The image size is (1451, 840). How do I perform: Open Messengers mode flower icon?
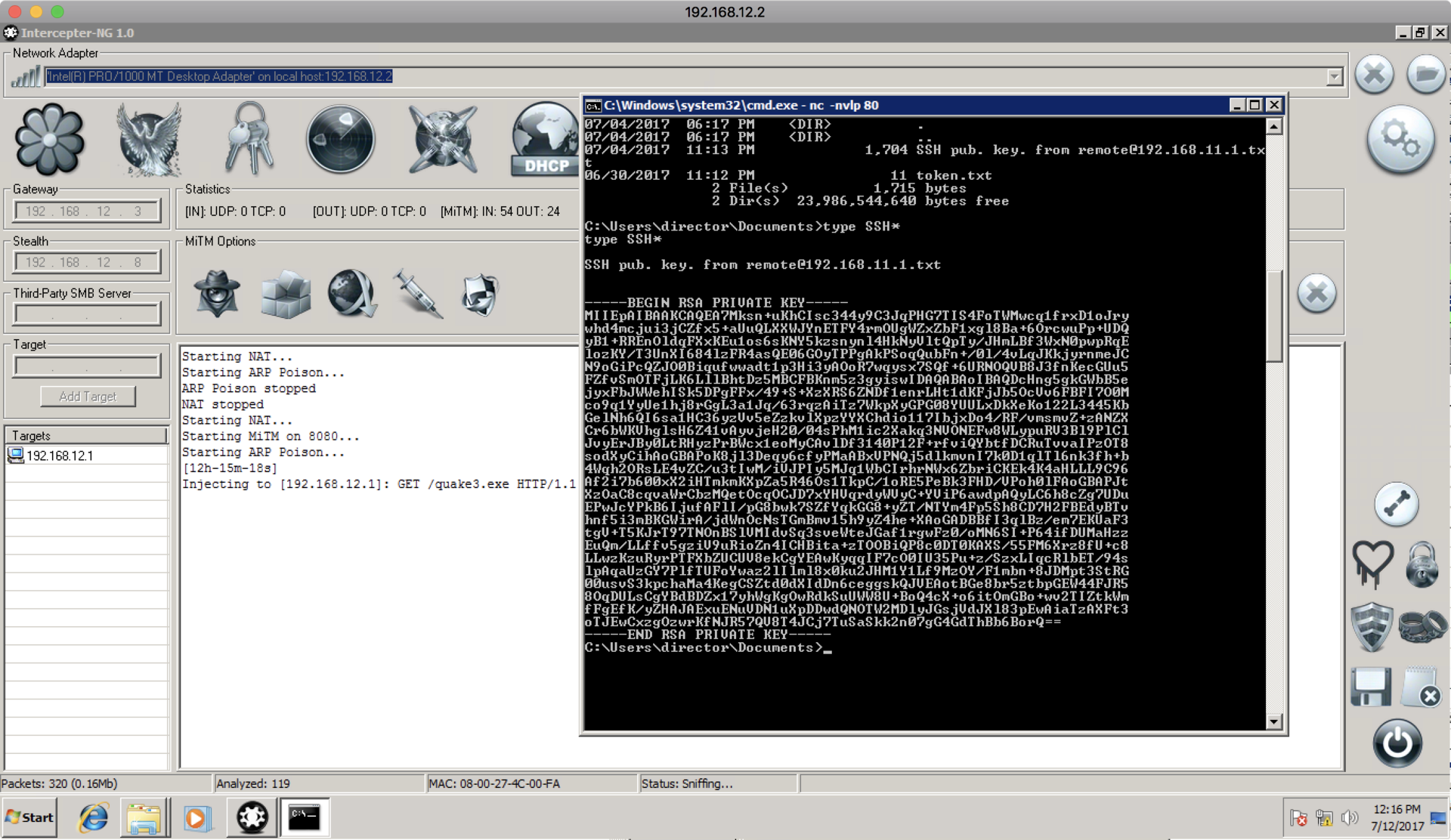pos(50,141)
